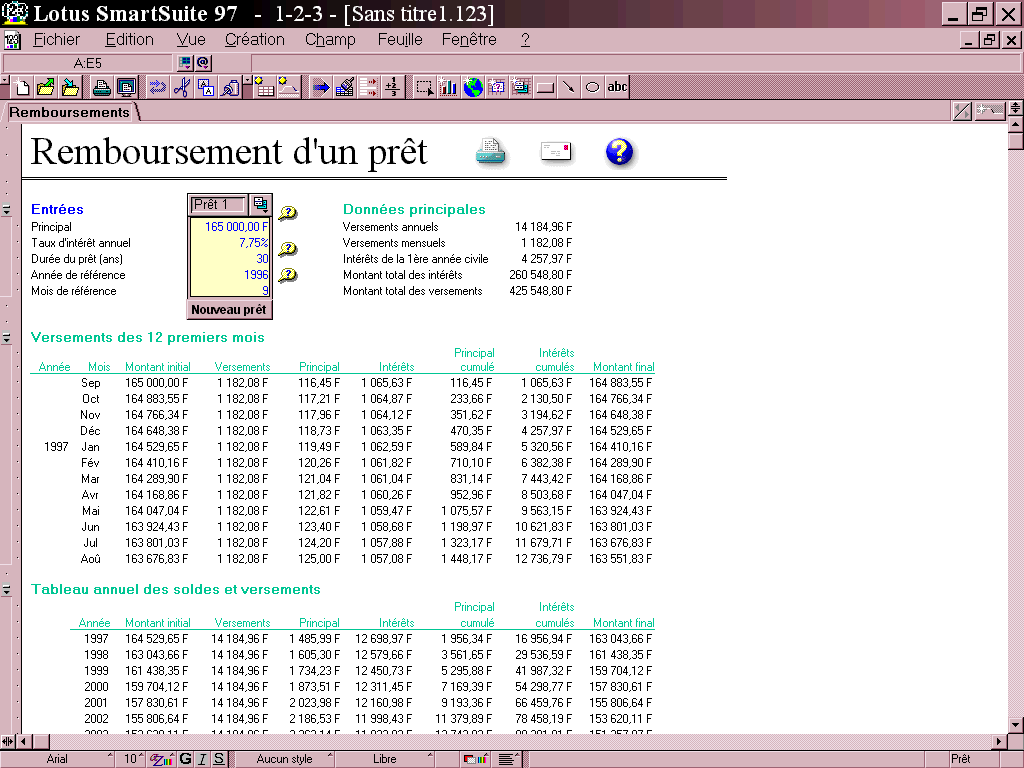This screenshot has height=768, width=1024.
Task: Collapse the Versements des 12 premiers mois outline
Action: (x=7, y=338)
